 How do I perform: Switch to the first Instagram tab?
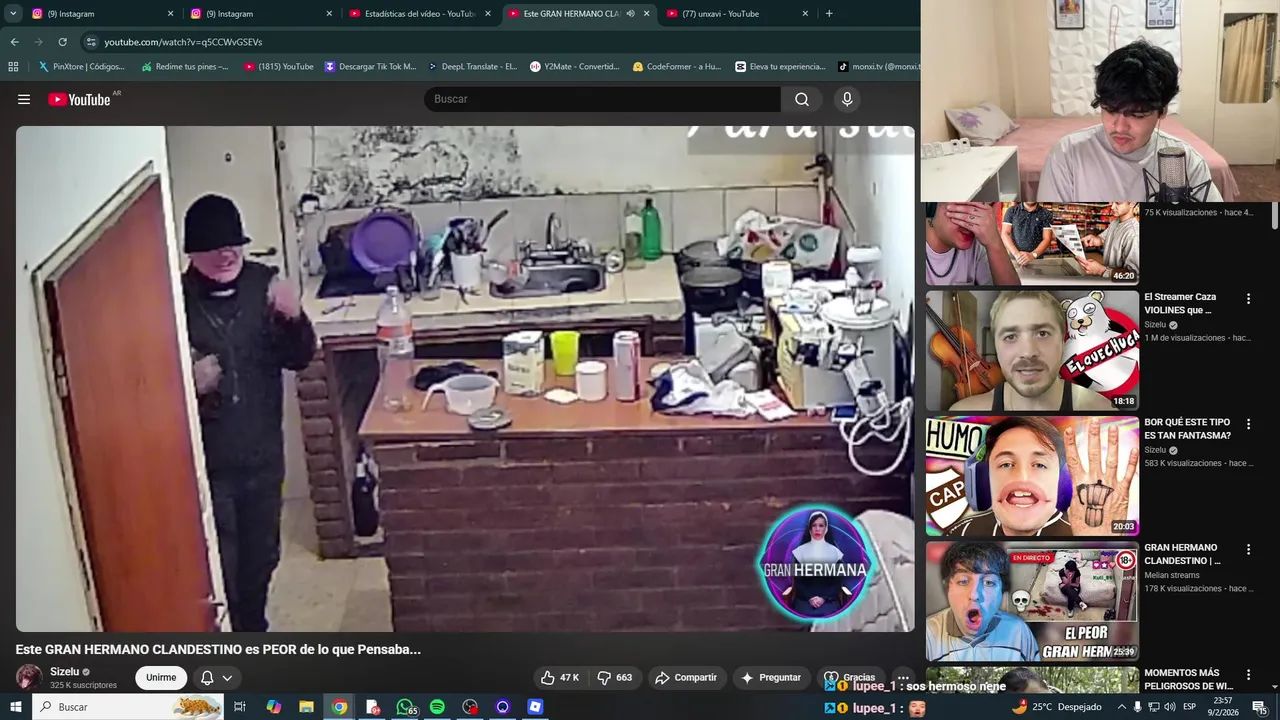coord(103,13)
